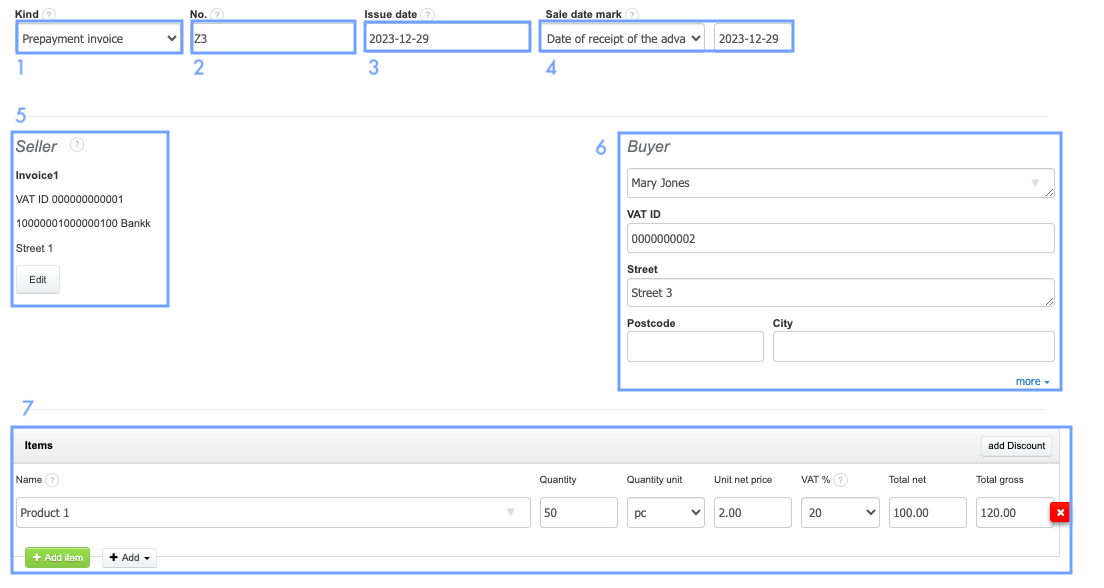Click the Unit net price field
1104x588 pixels.
click(x=752, y=513)
